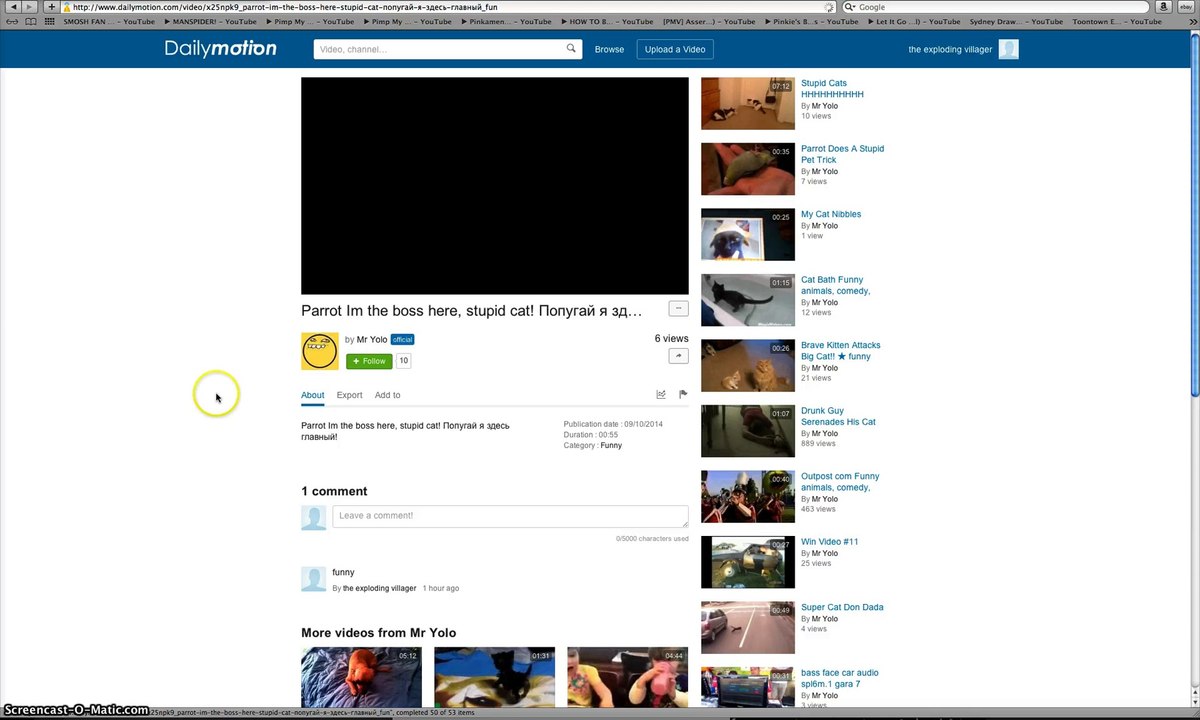Open the bass face car audio title
Screen dimensions: 1200x720
coord(839,678)
